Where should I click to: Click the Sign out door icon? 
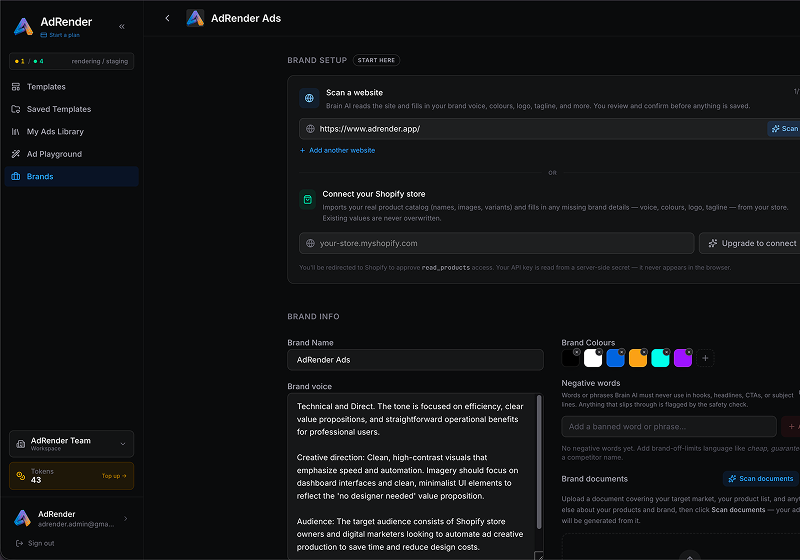click(19, 544)
